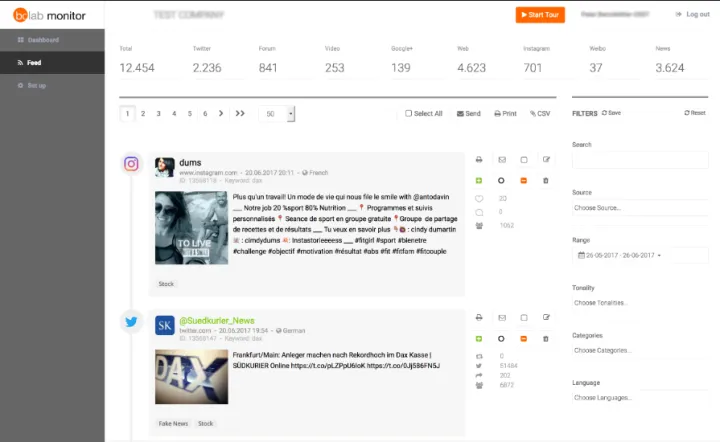This screenshot has width=720, height=442.
Task: Mark dums post positive with green plus
Action: pos(478,180)
